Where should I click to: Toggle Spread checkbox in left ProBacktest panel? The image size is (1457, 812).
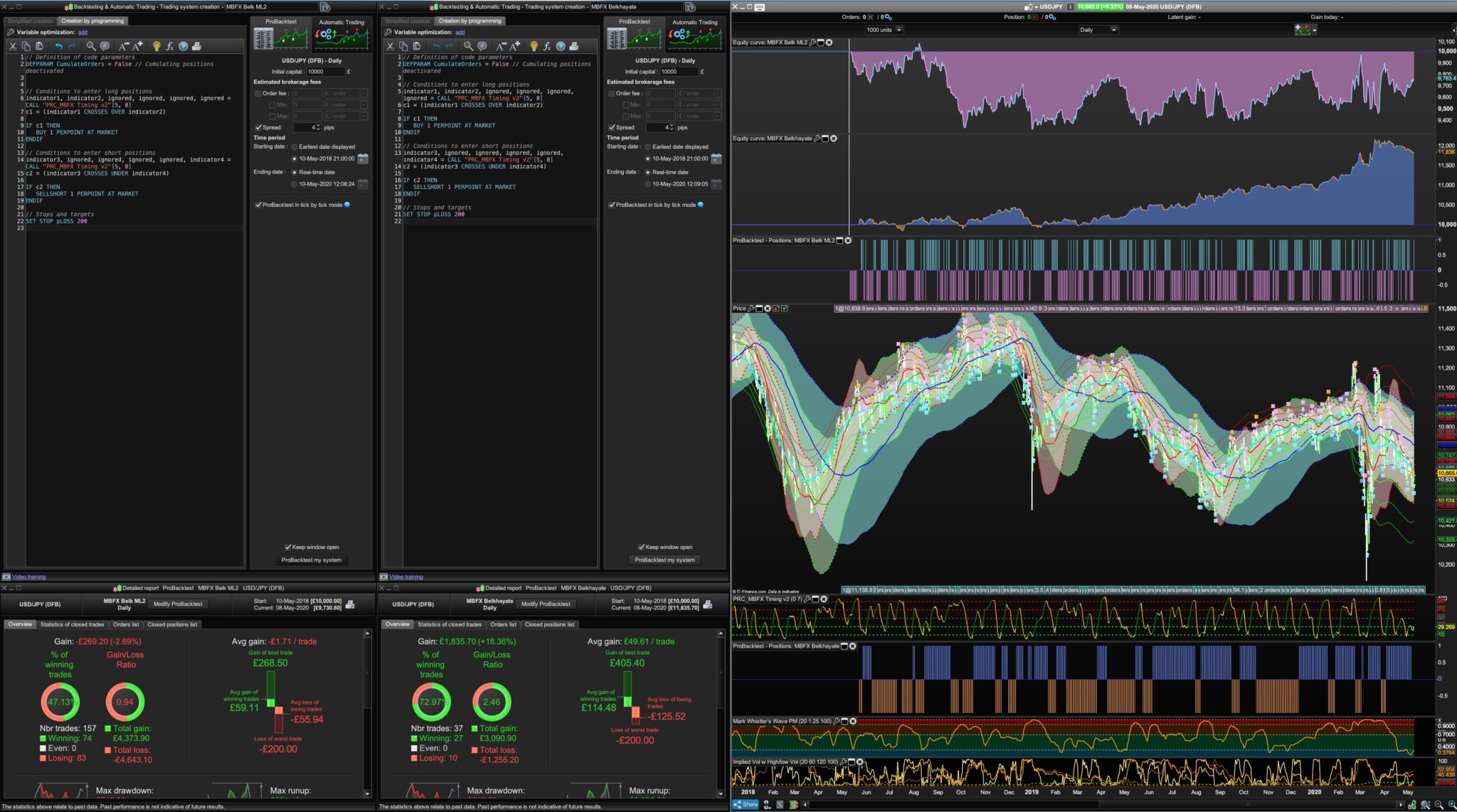pos(258,127)
